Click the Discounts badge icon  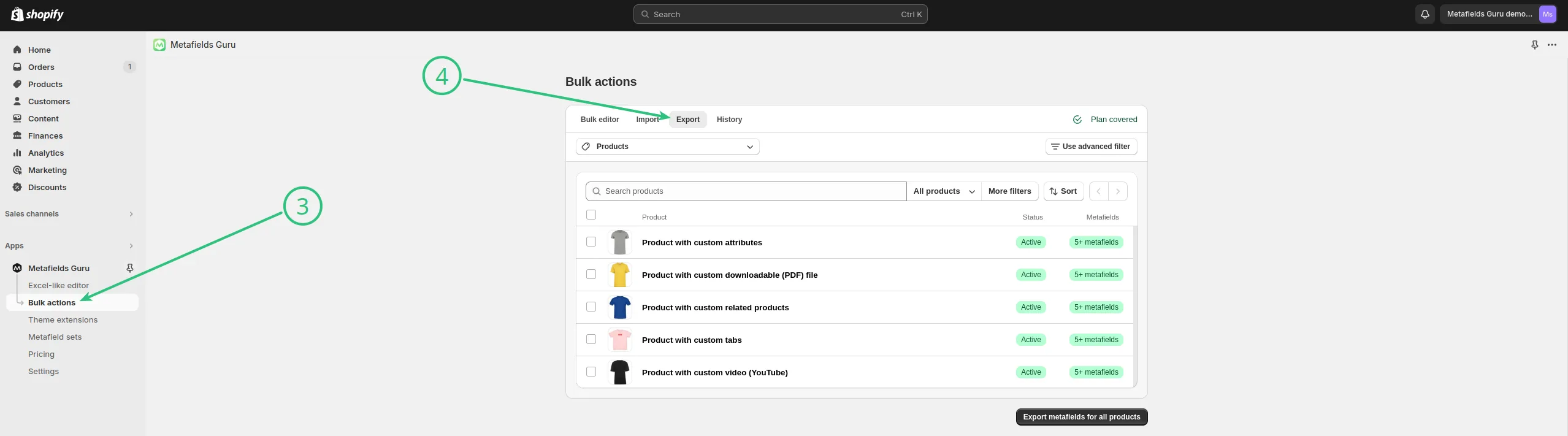(17, 187)
